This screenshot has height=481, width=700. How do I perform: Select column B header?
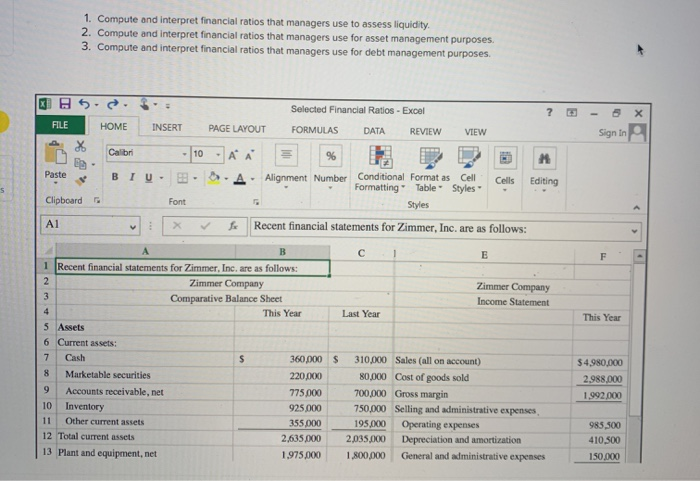282,252
